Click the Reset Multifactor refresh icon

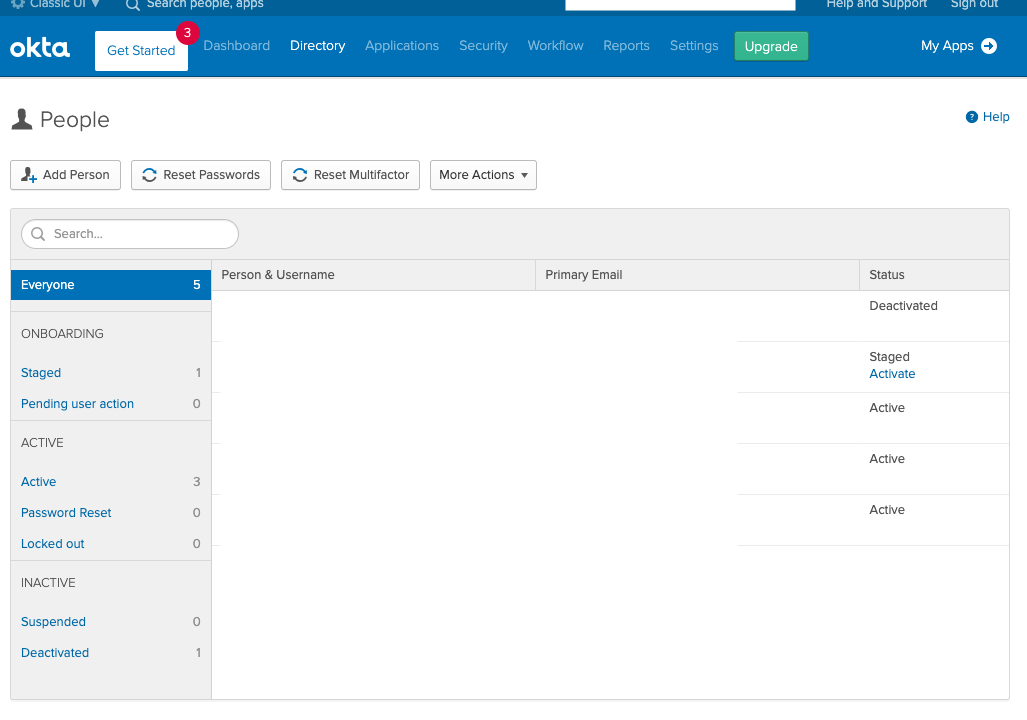[299, 175]
